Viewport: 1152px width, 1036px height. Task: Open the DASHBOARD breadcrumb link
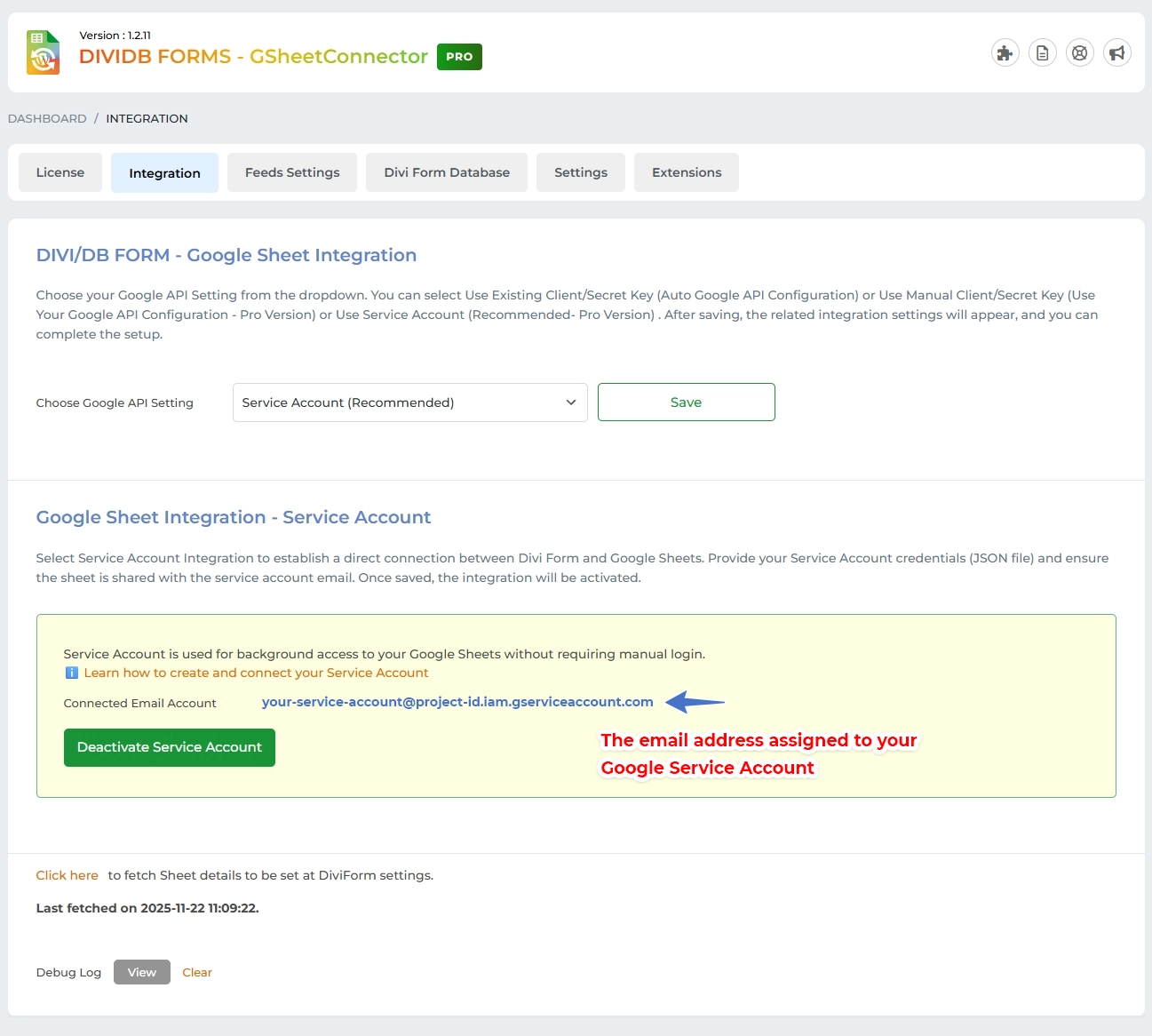coord(47,118)
